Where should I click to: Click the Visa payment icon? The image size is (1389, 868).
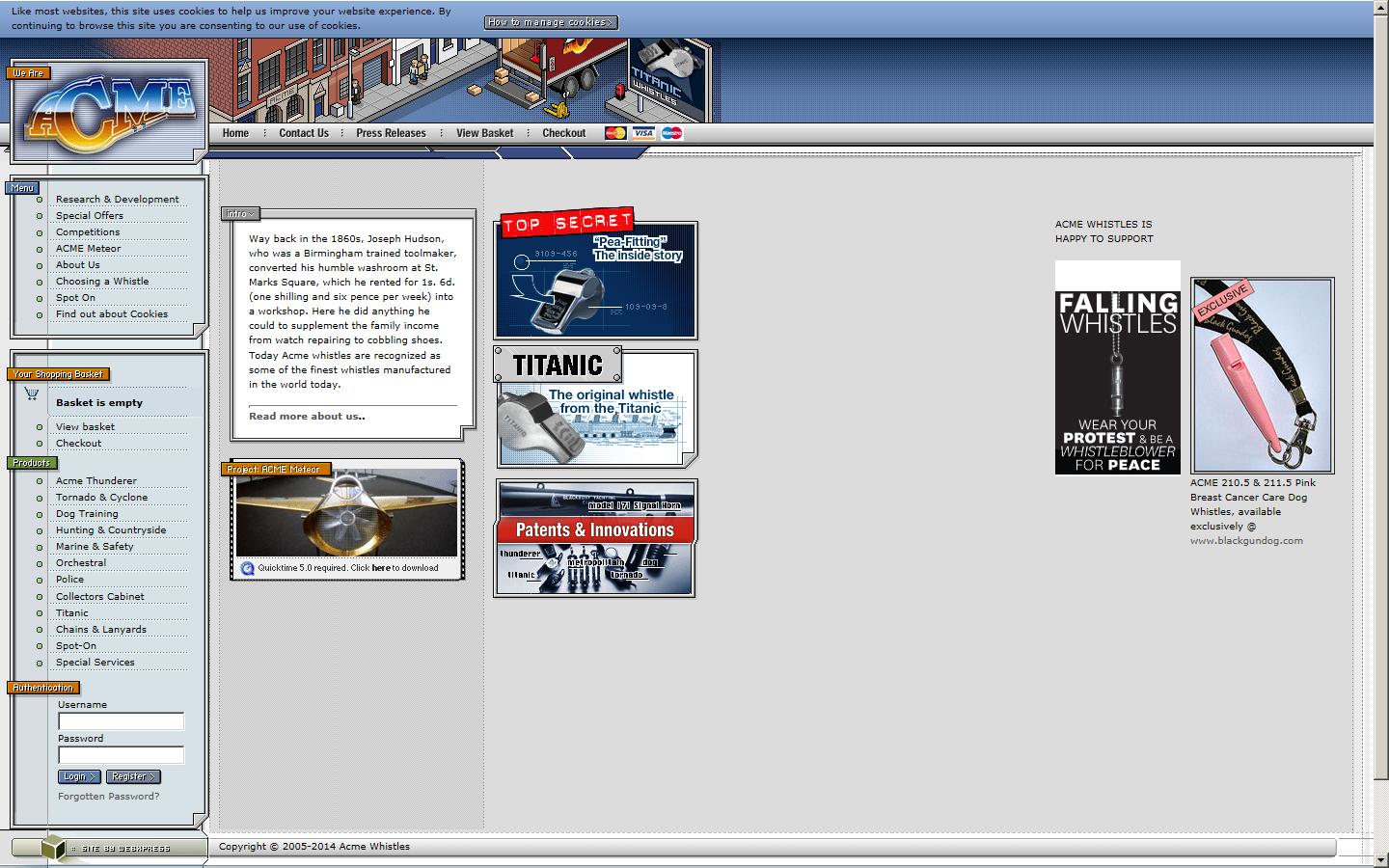click(643, 133)
